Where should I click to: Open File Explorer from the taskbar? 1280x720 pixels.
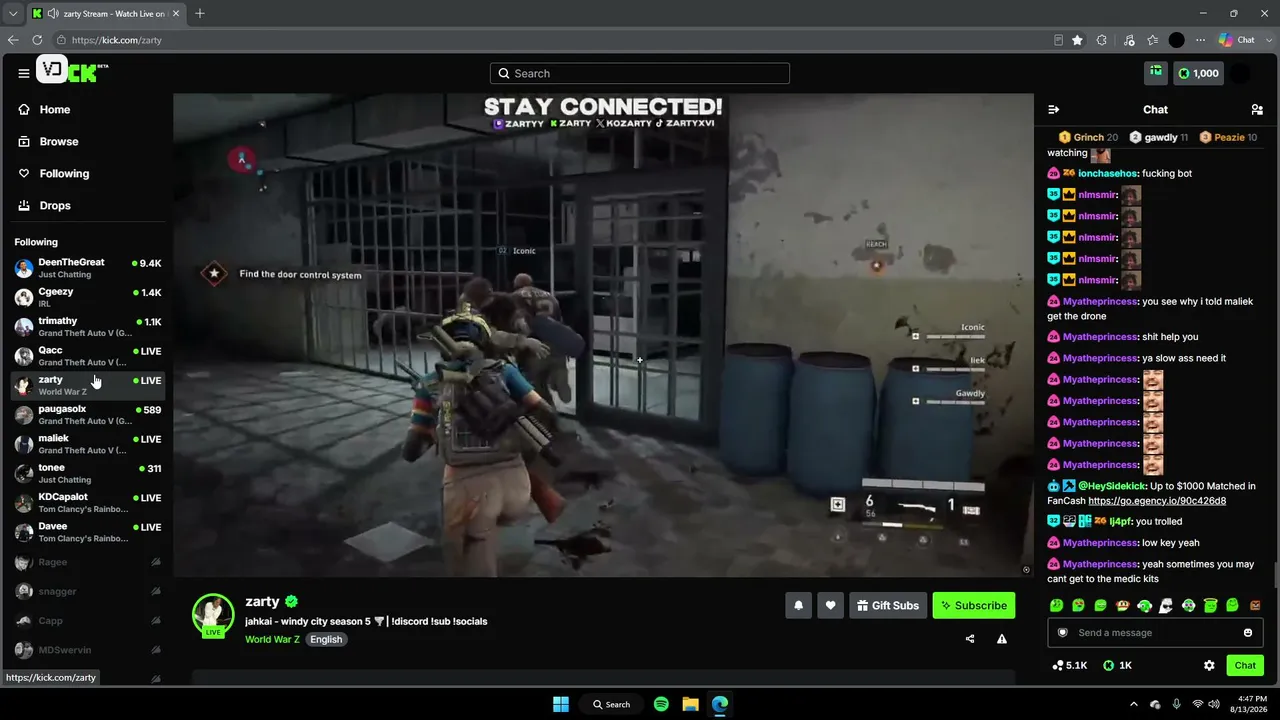[x=690, y=704]
